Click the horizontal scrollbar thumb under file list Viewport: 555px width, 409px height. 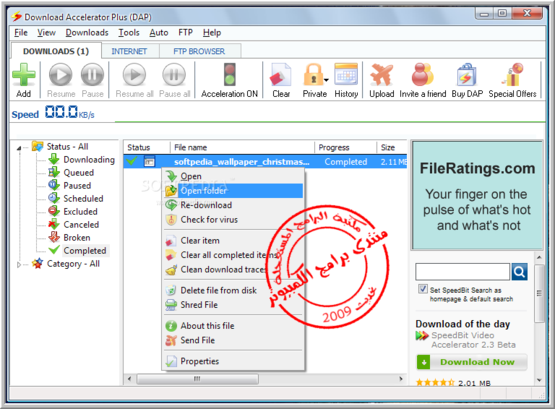click(x=198, y=379)
